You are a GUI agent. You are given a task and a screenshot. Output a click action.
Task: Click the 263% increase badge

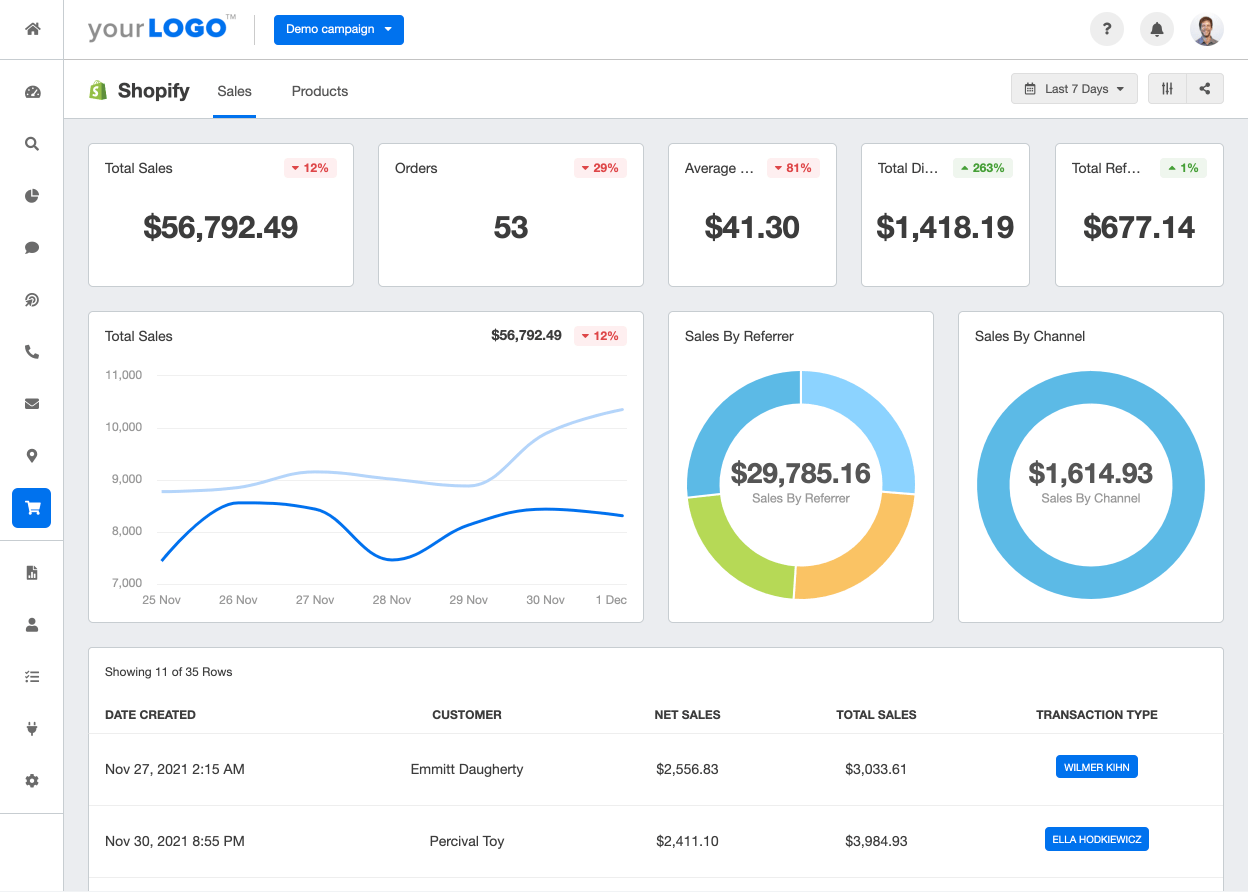(983, 168)
